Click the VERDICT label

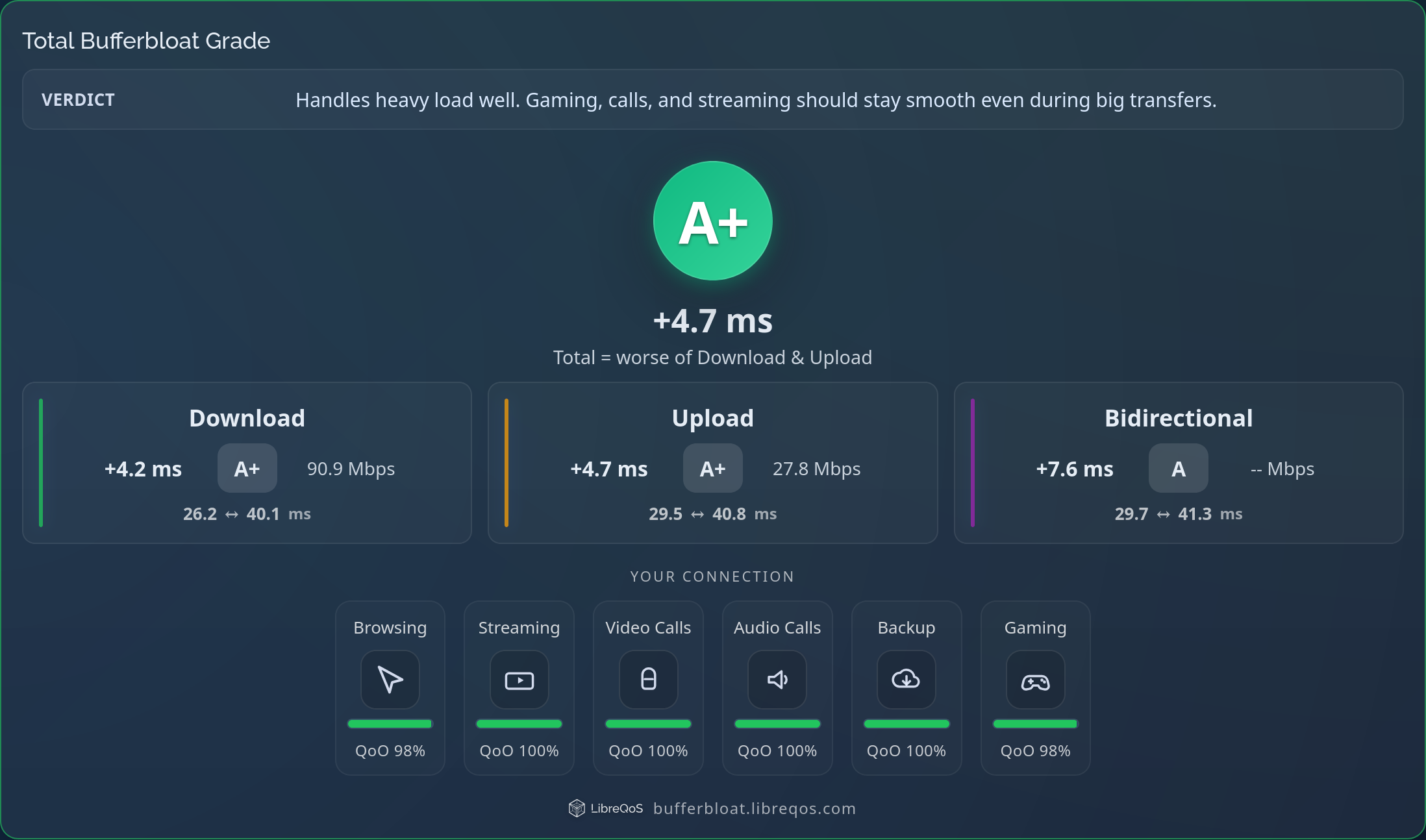click(x=78, y=100)
